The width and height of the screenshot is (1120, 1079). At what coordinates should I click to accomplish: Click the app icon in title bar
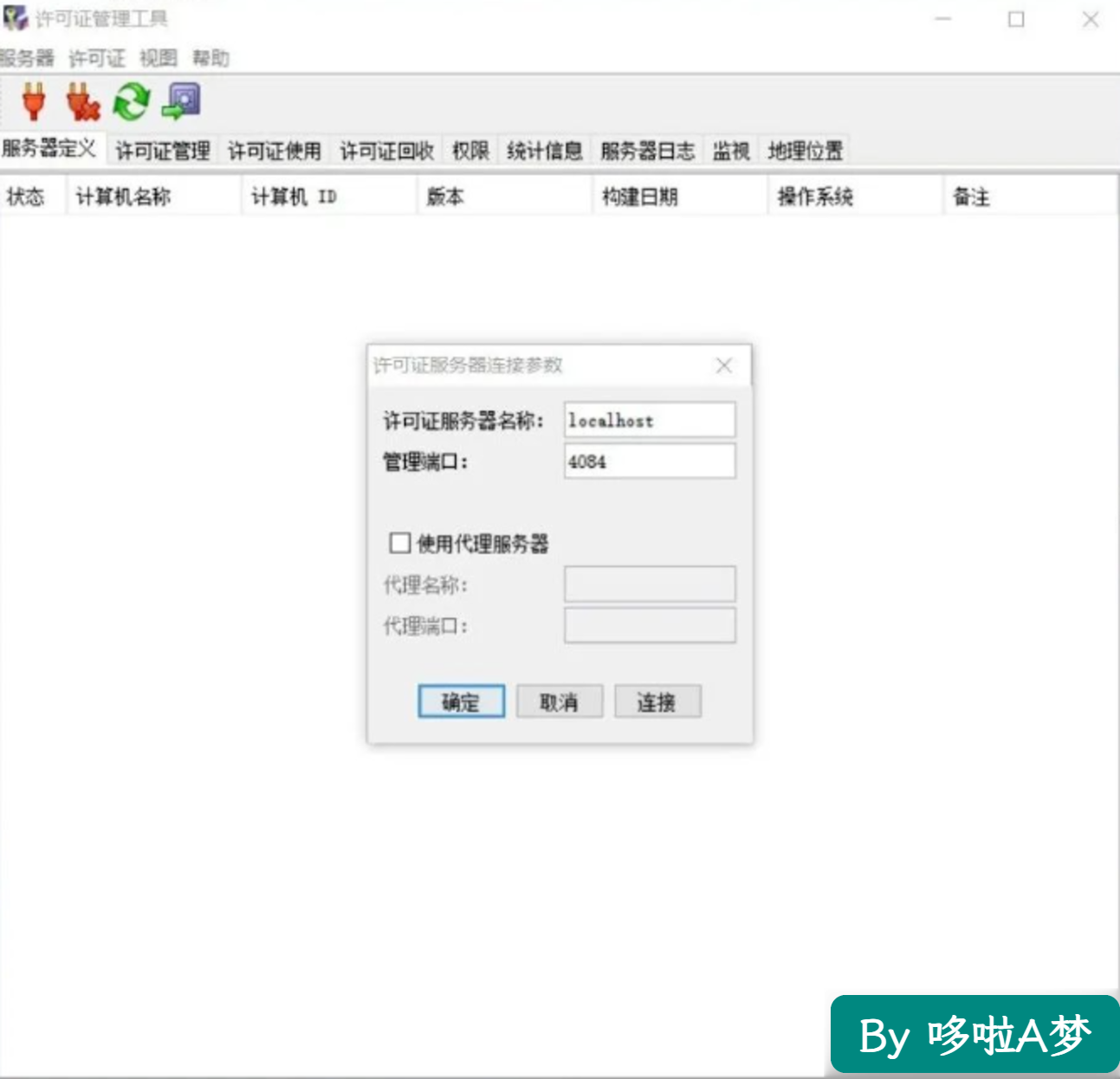click(x=15, y=18)
